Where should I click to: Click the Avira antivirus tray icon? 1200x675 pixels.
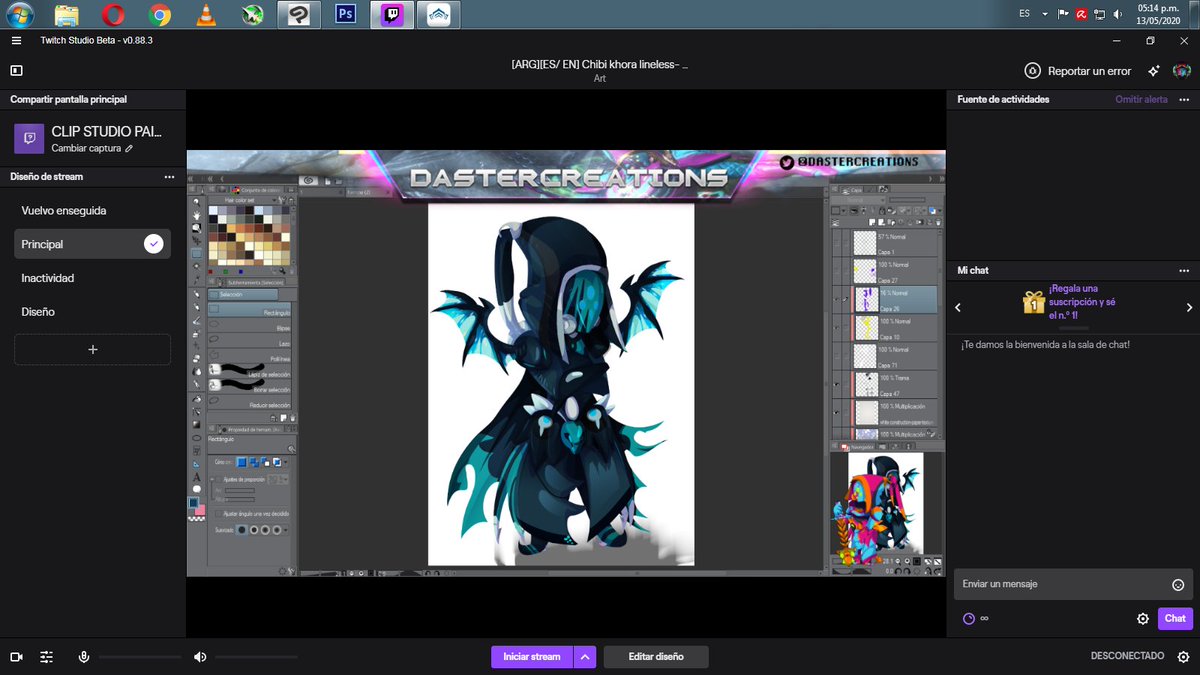1081,14
